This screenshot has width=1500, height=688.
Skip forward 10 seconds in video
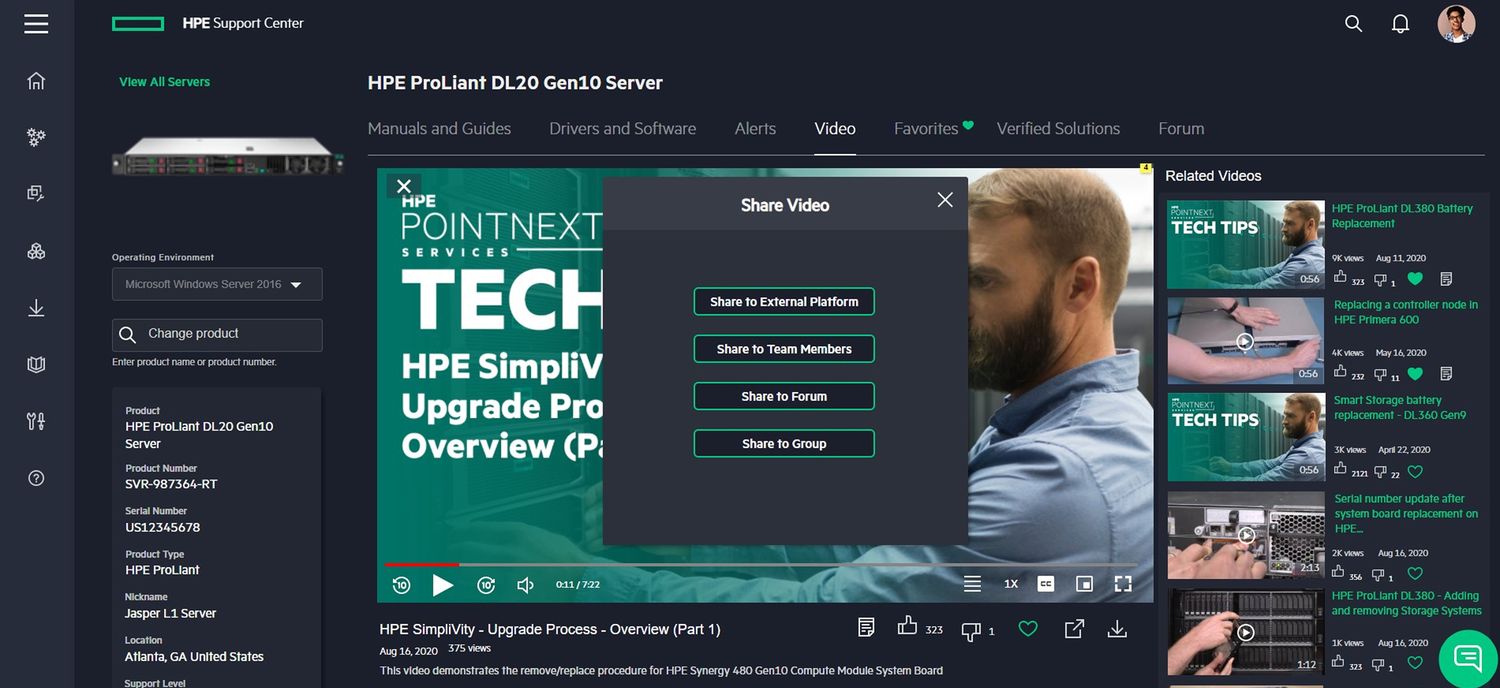tap(486, 585)
